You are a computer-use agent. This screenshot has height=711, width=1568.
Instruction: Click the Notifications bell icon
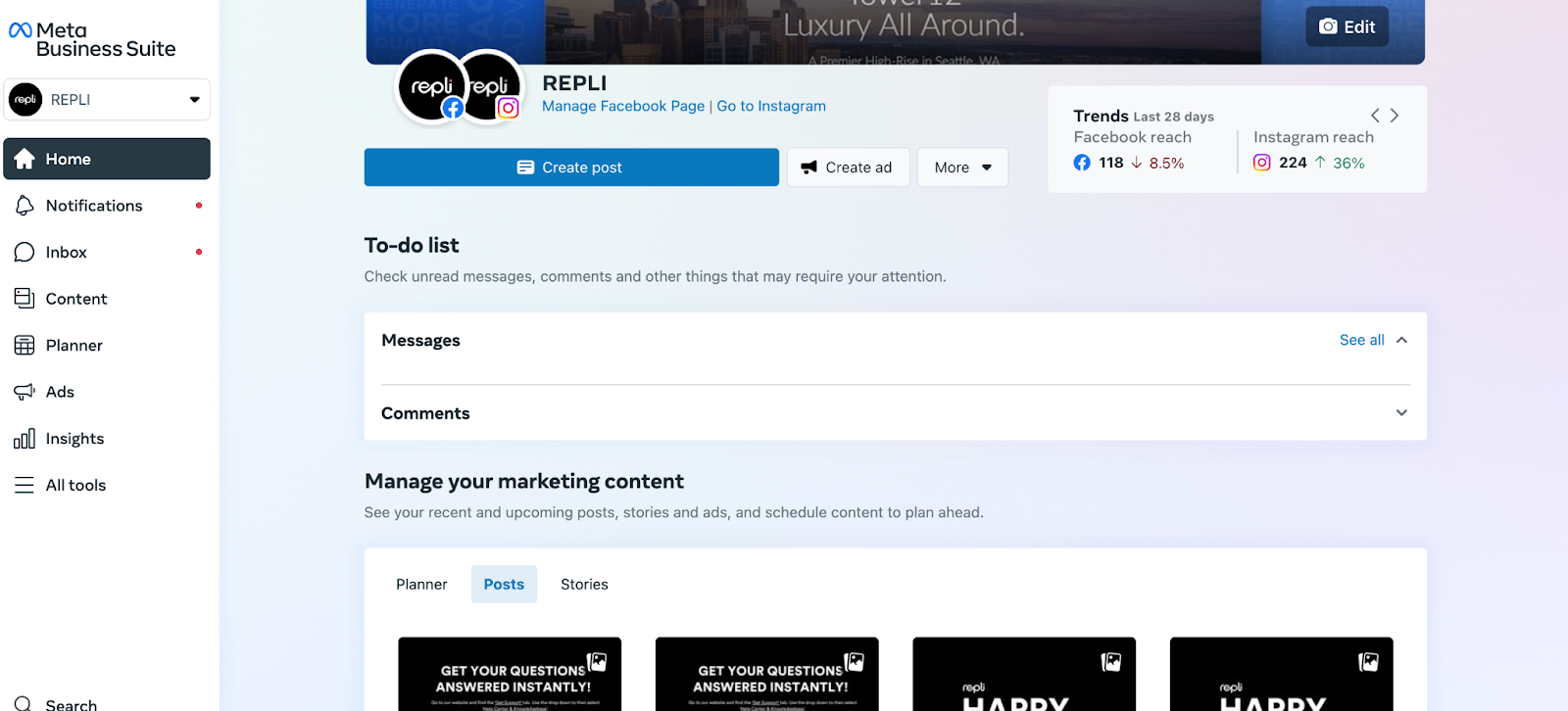[x=24, y=206]
